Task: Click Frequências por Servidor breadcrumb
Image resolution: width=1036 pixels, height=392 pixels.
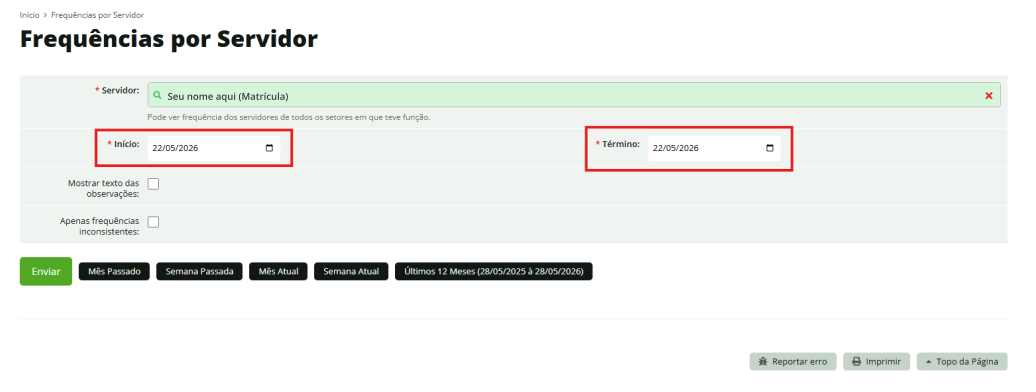Action: pyautogui.click(x=97, y=15)
